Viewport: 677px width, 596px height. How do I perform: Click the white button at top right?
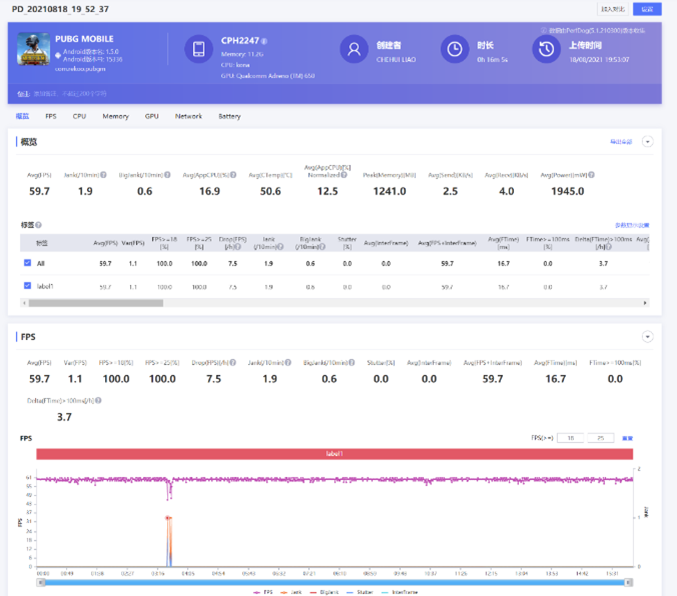click(x=613, y=9)
